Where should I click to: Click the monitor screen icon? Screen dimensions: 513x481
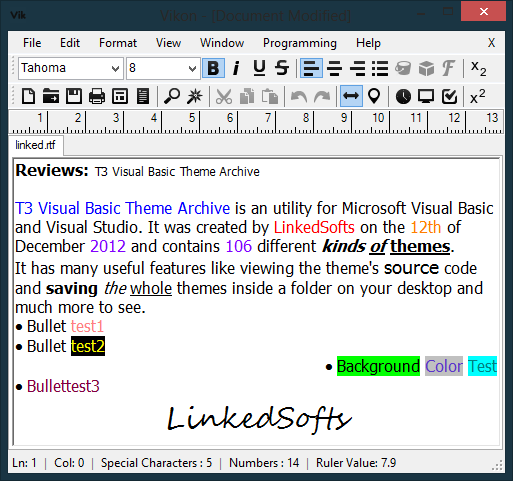tap(426, 96)
